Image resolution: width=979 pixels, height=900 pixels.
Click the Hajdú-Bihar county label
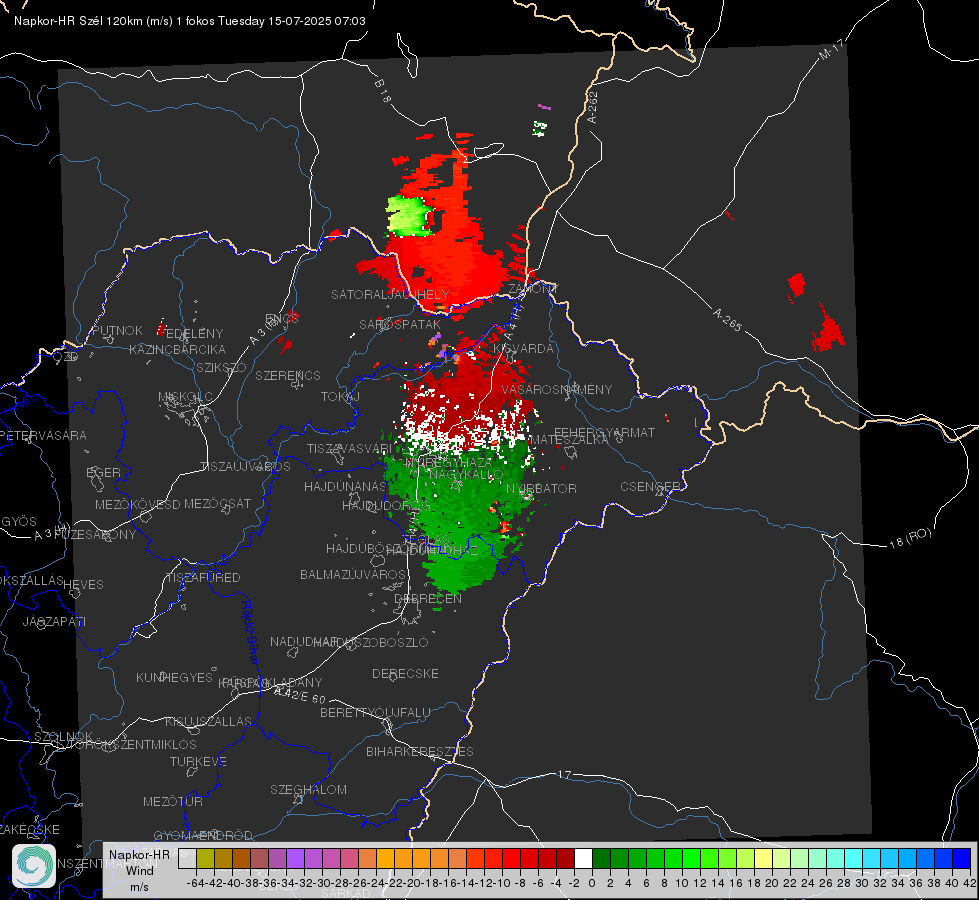250,631
